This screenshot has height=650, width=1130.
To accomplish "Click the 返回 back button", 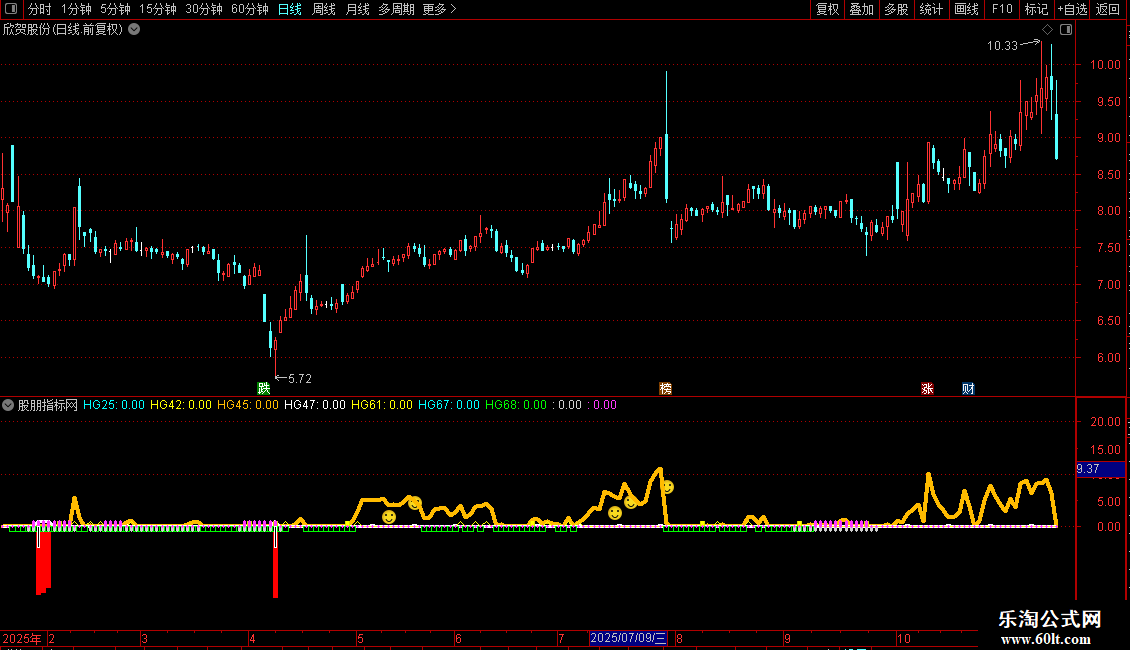I will click(x=1108, y=9).
